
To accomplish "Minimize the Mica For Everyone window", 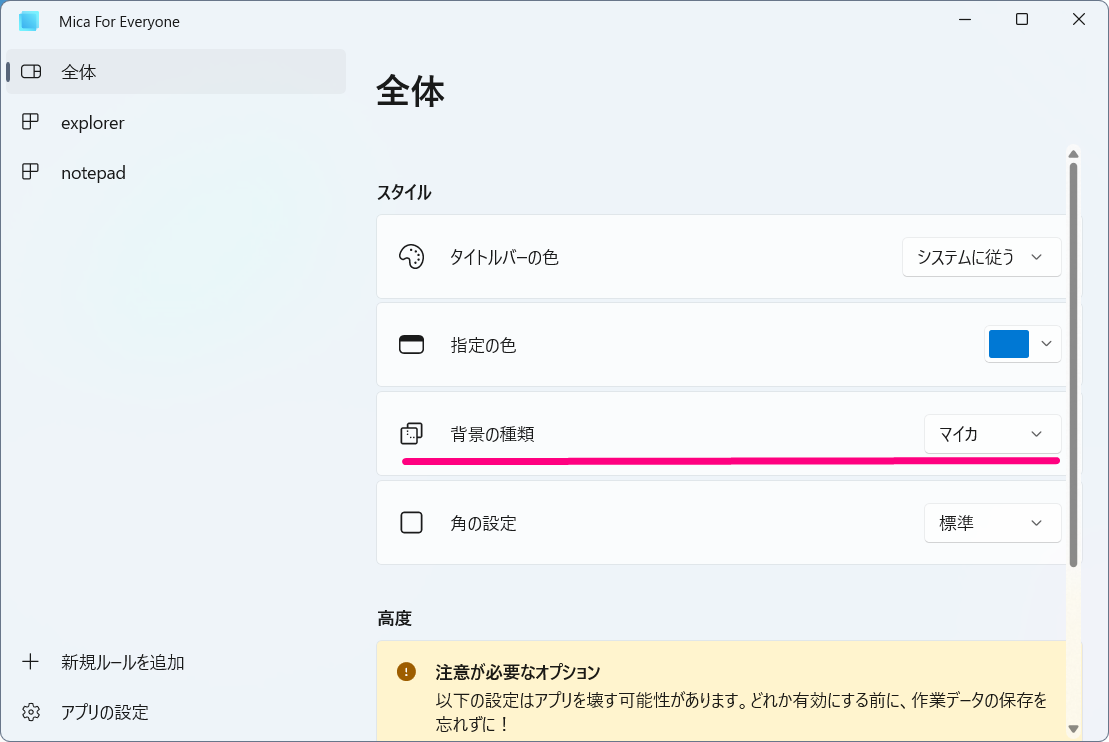I will click(965, 20).
